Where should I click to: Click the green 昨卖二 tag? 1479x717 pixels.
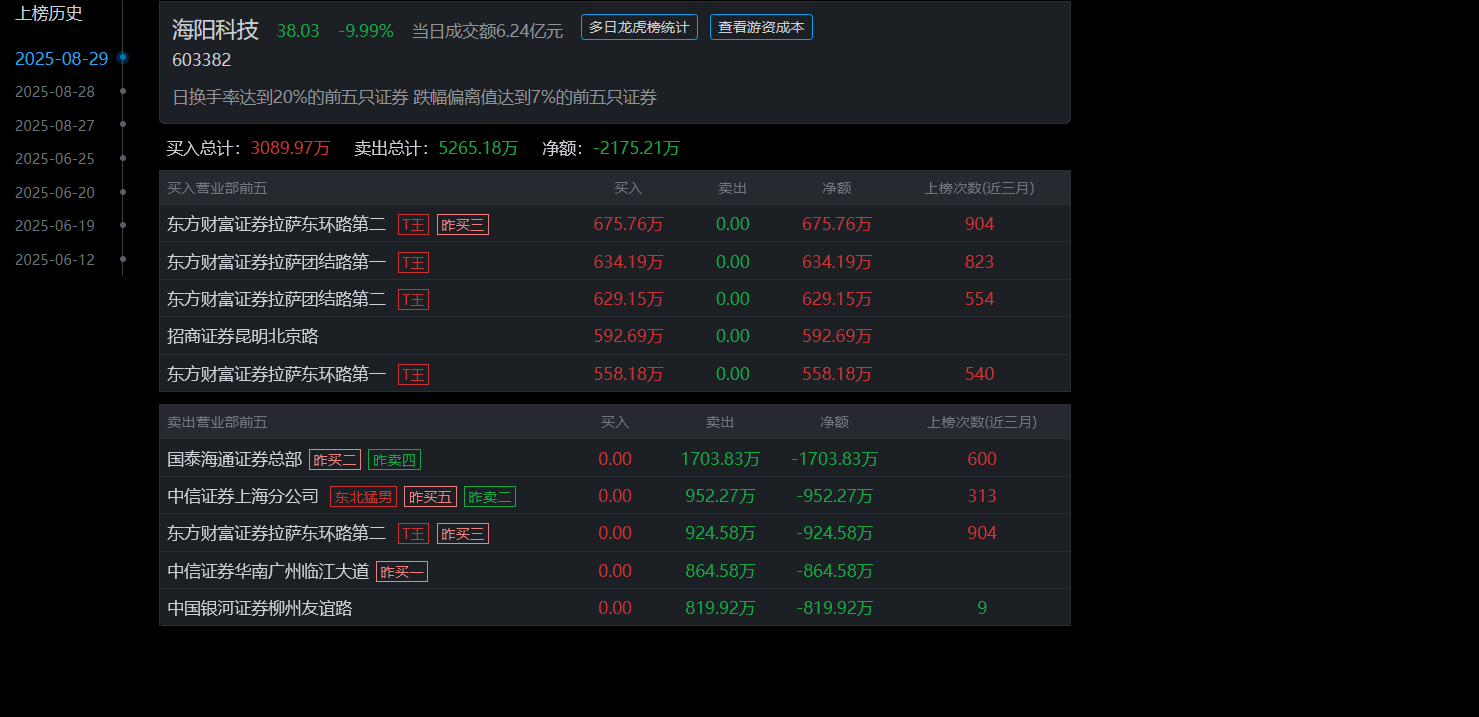click(x=490, y=496)
